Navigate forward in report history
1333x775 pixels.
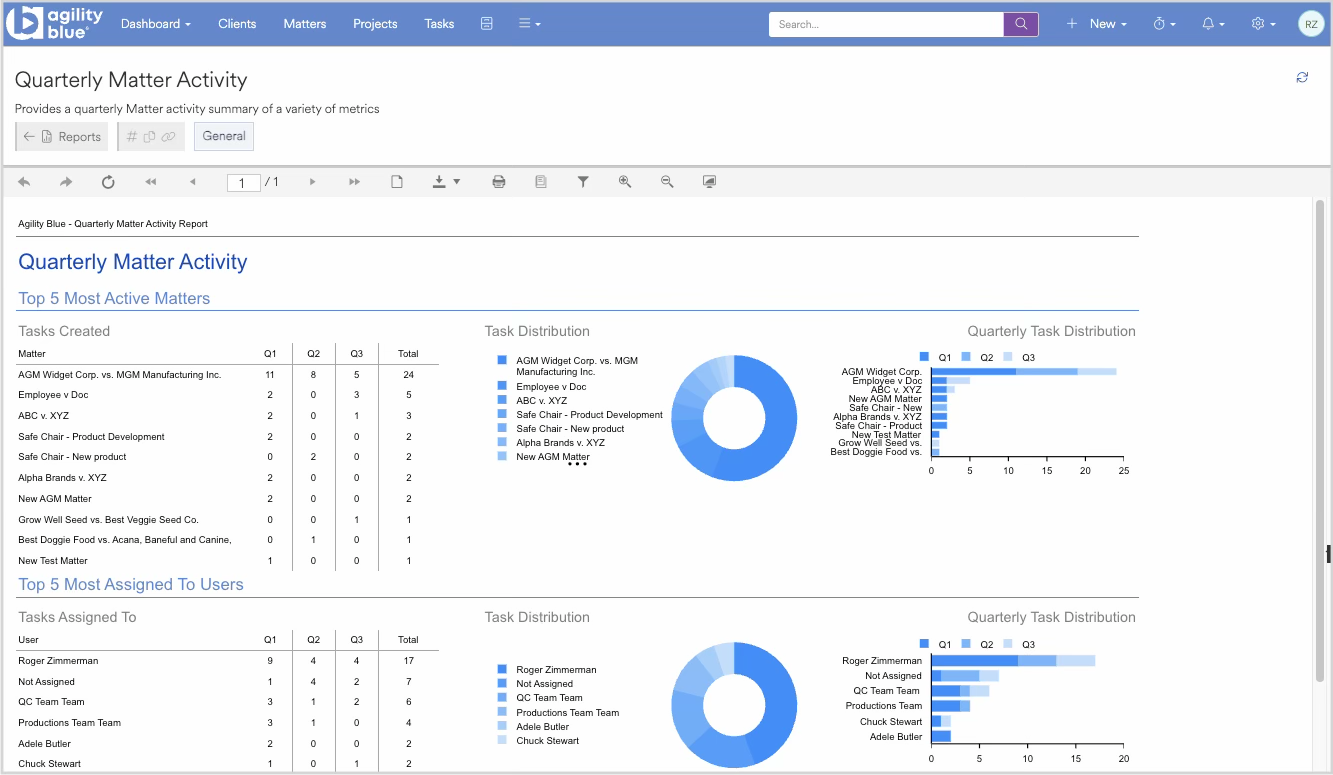tap(66, 182)
